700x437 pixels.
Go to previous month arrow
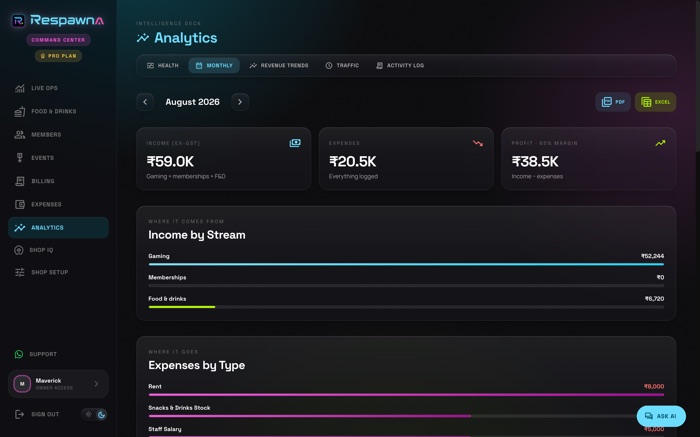pyautogui.click(x=145, y=102)
